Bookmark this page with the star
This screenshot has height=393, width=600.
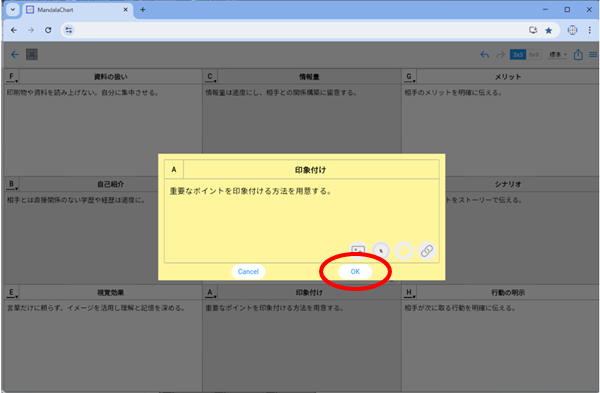[x=549, y=30]
